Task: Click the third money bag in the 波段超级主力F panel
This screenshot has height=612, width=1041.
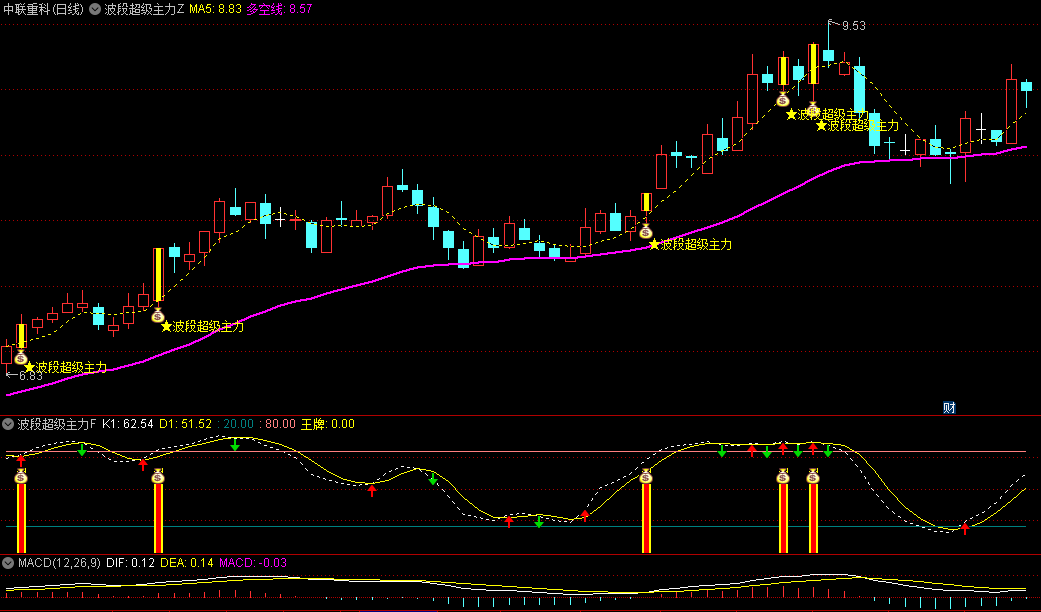Action: tap(646, 476)
